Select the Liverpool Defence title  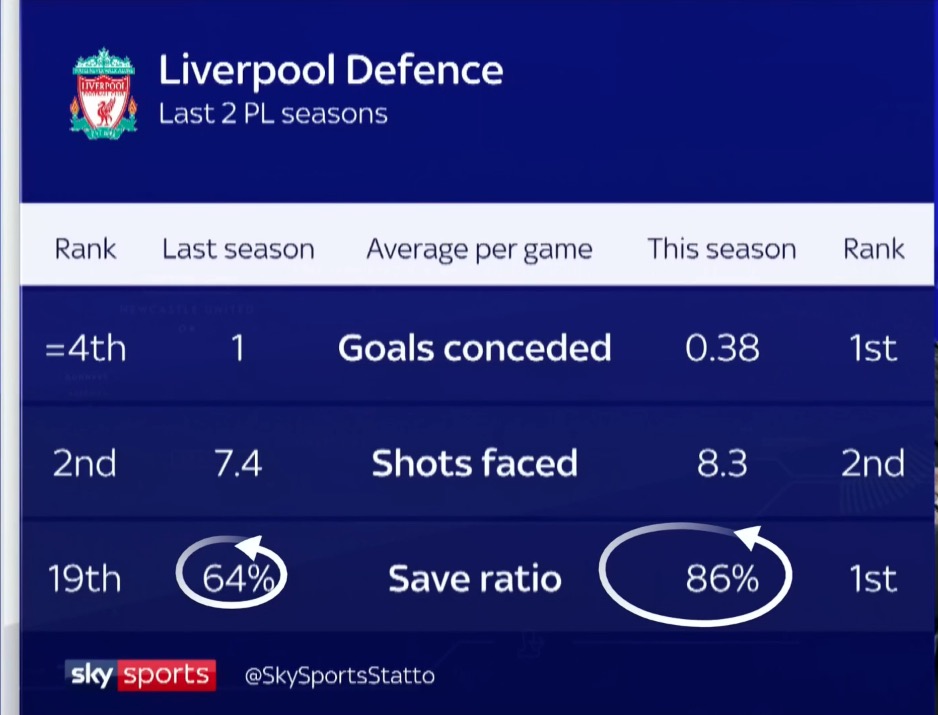pyautogui.click(x=331, y=71)
